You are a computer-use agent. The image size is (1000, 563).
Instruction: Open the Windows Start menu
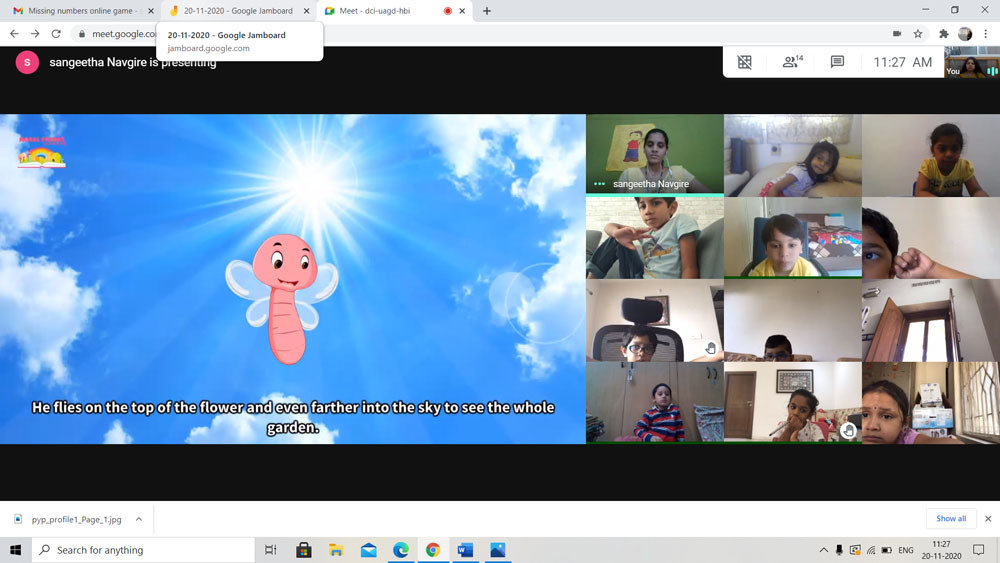coord(15,550)
